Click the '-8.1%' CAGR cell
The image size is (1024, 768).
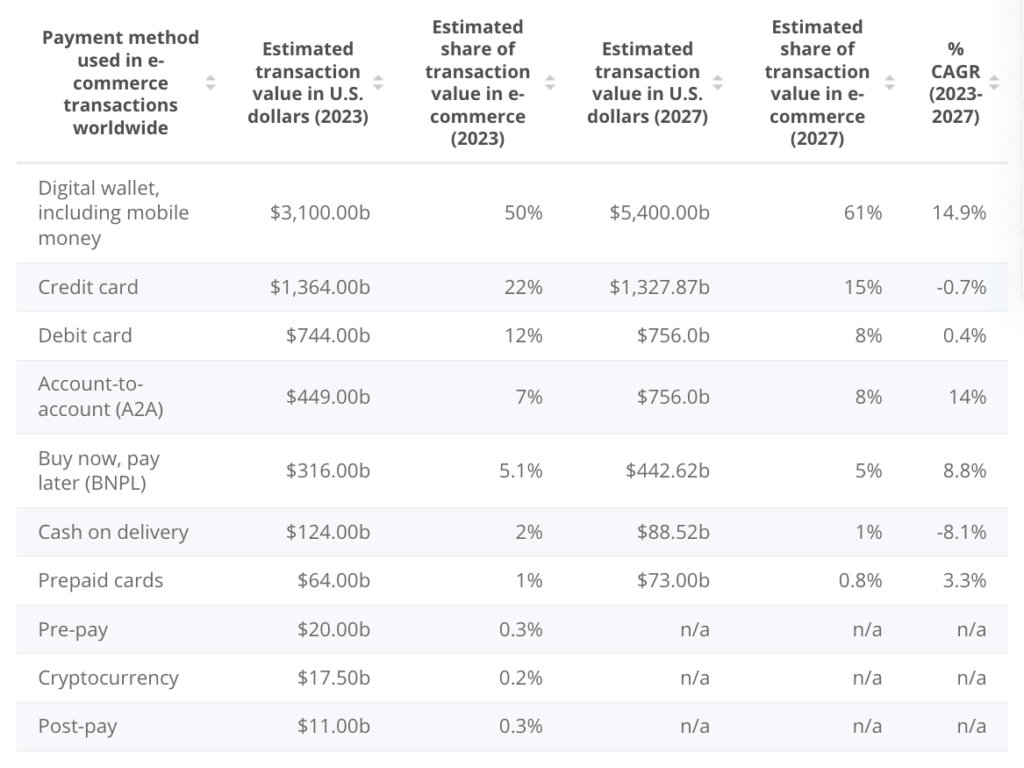click(964, 532)
